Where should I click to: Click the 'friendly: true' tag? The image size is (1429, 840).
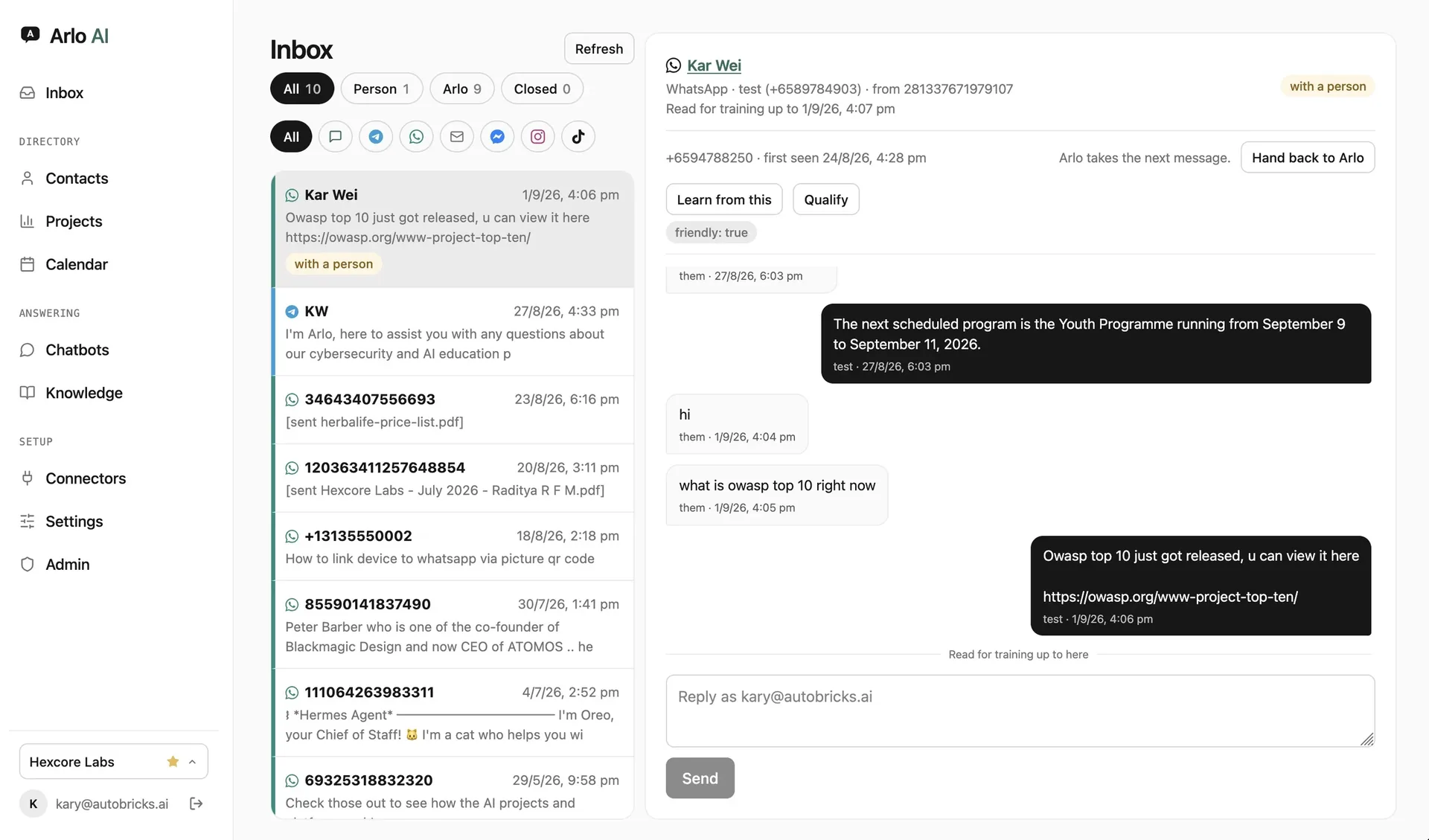(x=711, y=233)
